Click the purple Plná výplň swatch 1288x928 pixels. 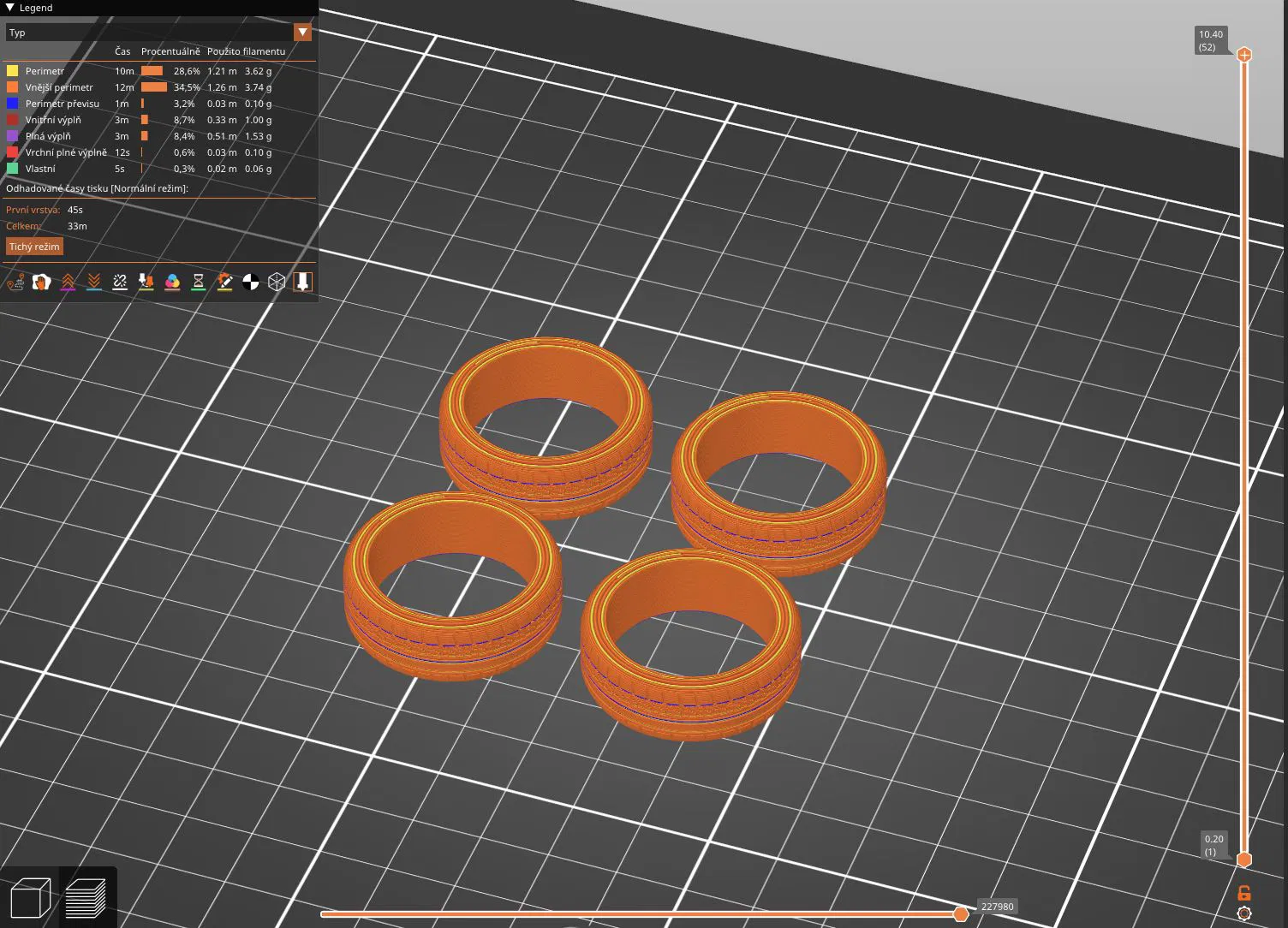coord(13,136)
